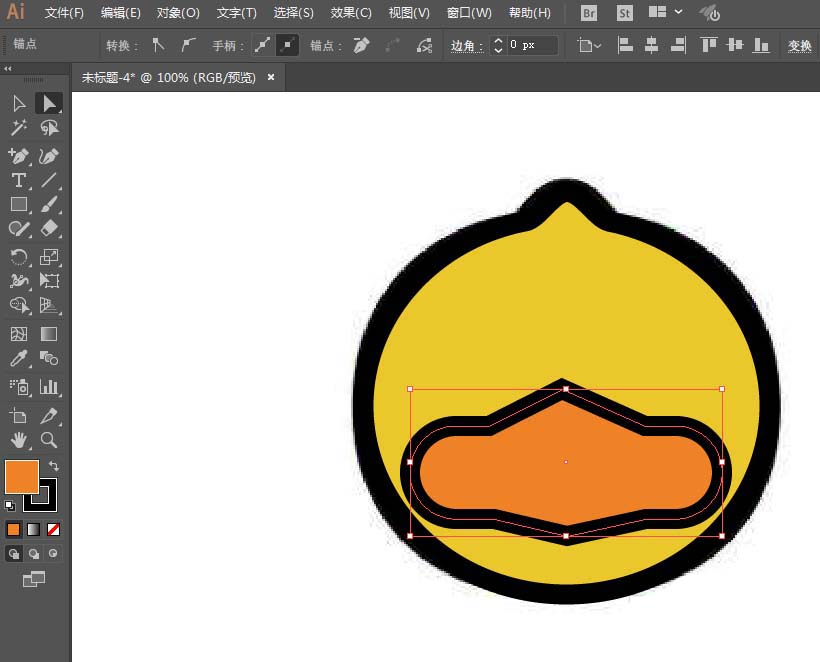The image size is (820, 662).
Task: Select the Rectangle tool
Action: [x=20, y=206]
